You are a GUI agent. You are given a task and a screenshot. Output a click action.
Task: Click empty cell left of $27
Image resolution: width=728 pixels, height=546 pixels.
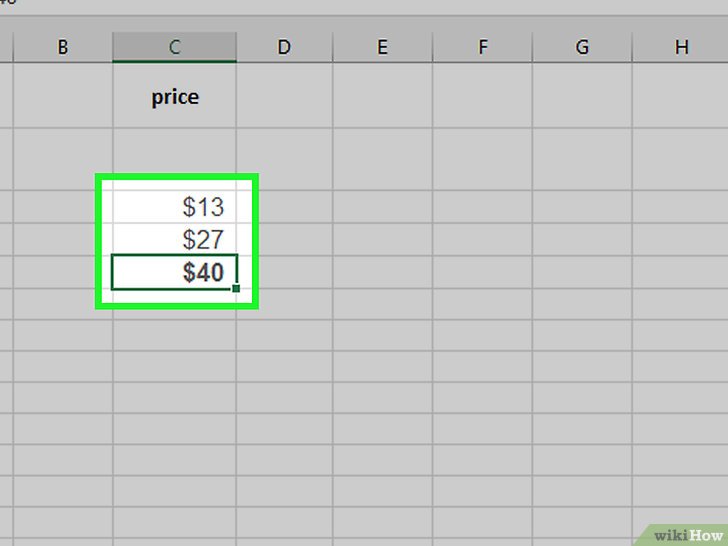[63, 240]
